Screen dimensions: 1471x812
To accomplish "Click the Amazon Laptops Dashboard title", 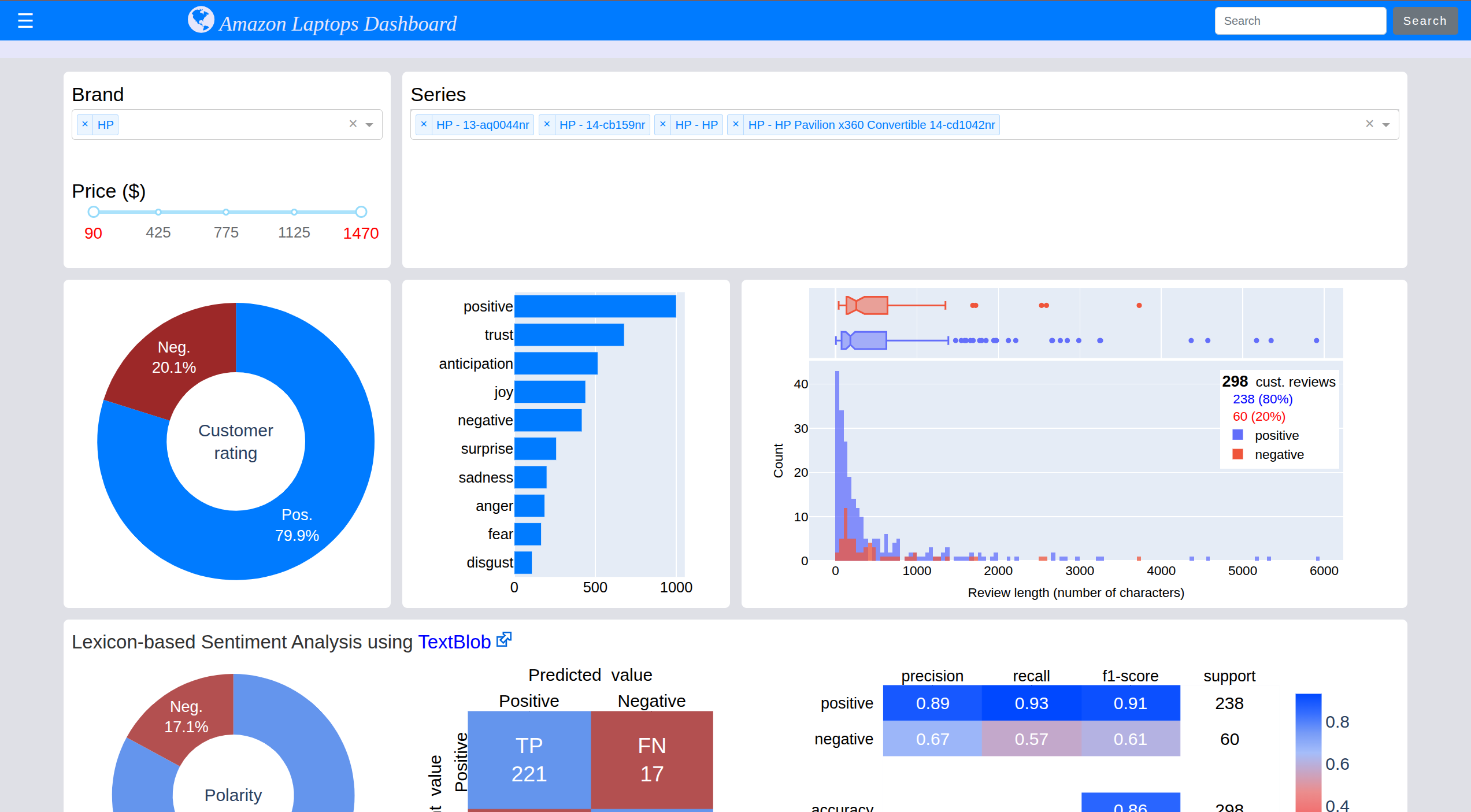I will click(x=338, y=24).
